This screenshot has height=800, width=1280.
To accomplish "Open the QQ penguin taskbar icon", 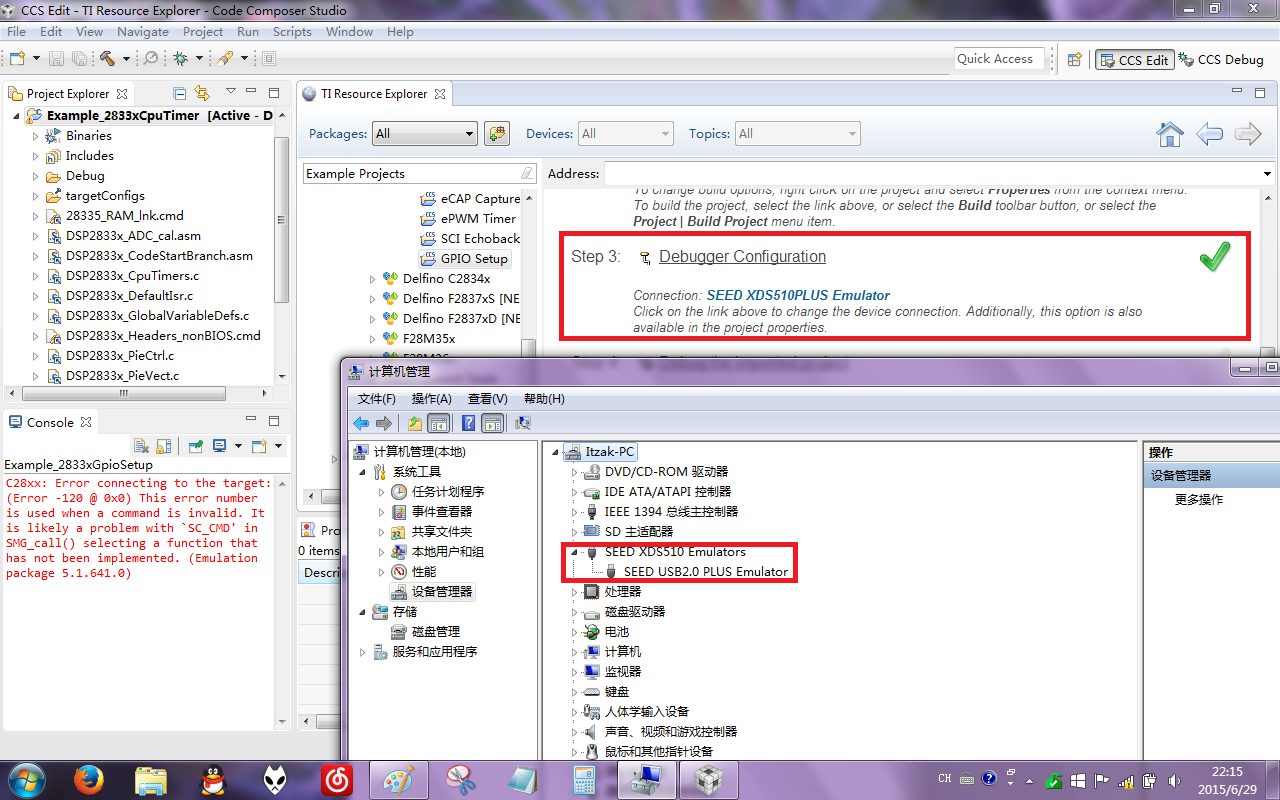I will [213, 779].
